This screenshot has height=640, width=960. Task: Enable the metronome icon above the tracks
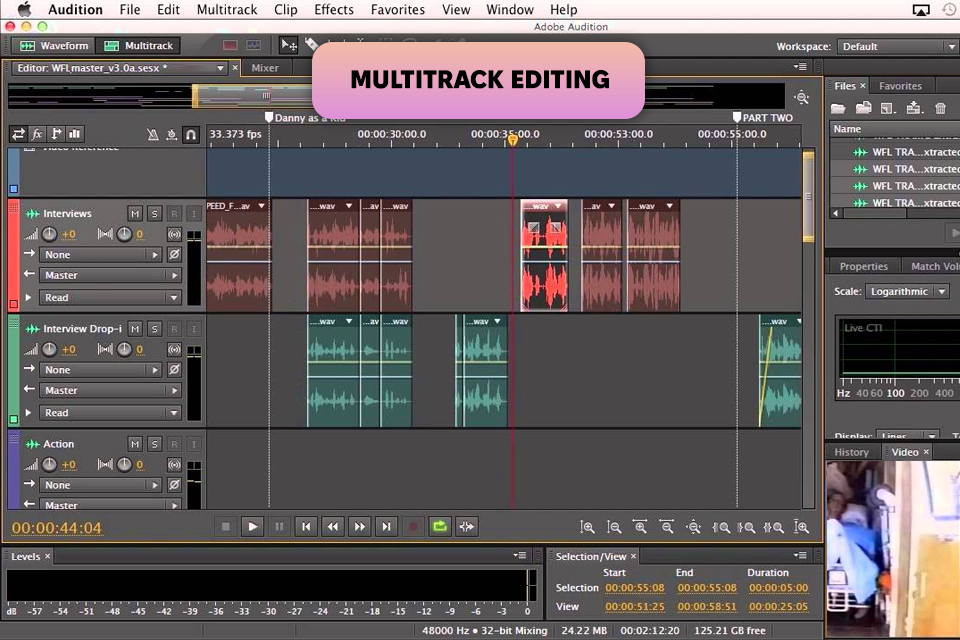[x=153, y=134]
